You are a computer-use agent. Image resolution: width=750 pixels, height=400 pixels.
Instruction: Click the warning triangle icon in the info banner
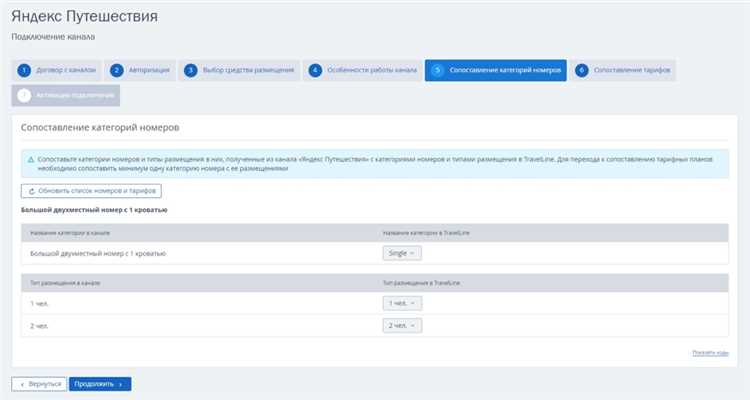coord(31,160)
